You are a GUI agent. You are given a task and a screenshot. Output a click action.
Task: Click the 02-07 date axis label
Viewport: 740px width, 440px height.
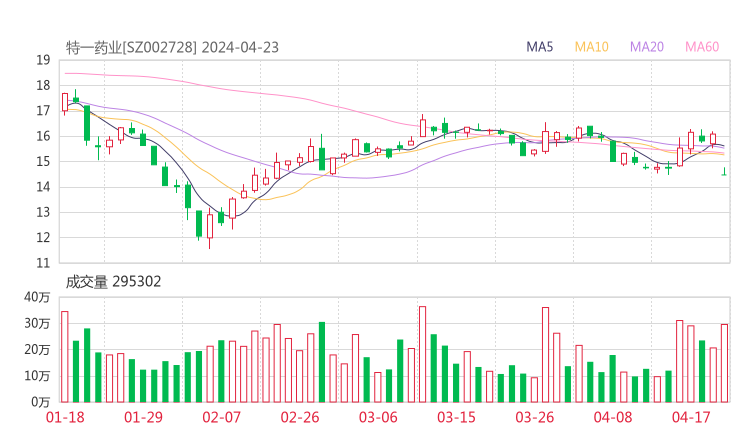click(221, 417)
